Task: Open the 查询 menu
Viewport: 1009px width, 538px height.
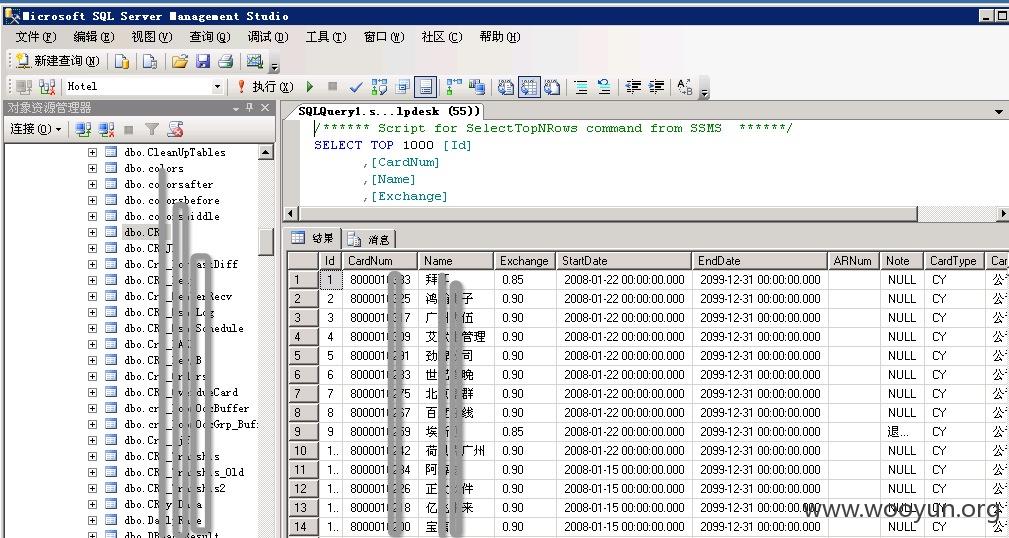Action: click(210, 37)
